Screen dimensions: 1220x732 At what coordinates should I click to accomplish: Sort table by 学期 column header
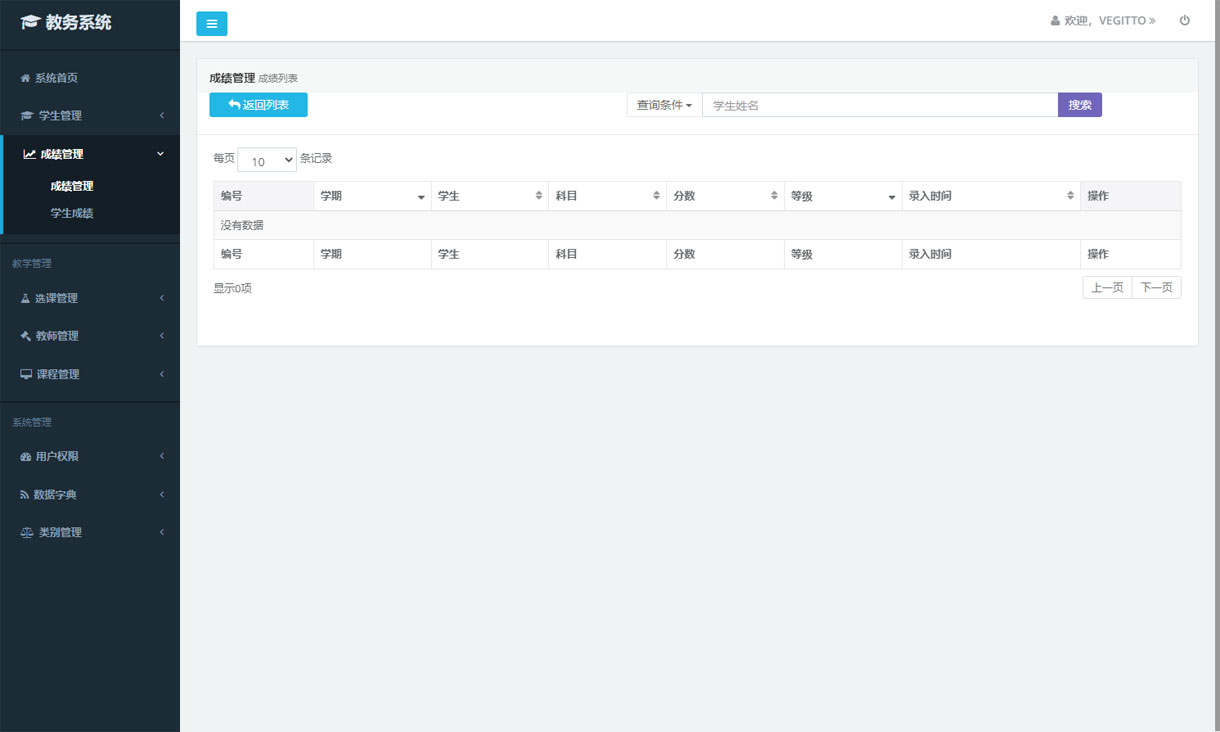click(x=372, y=196)
